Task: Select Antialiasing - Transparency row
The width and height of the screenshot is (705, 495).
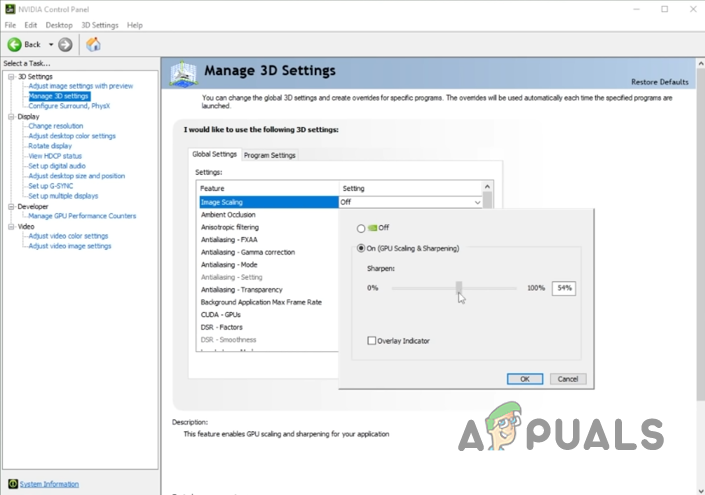Action: tap(268, 290)
